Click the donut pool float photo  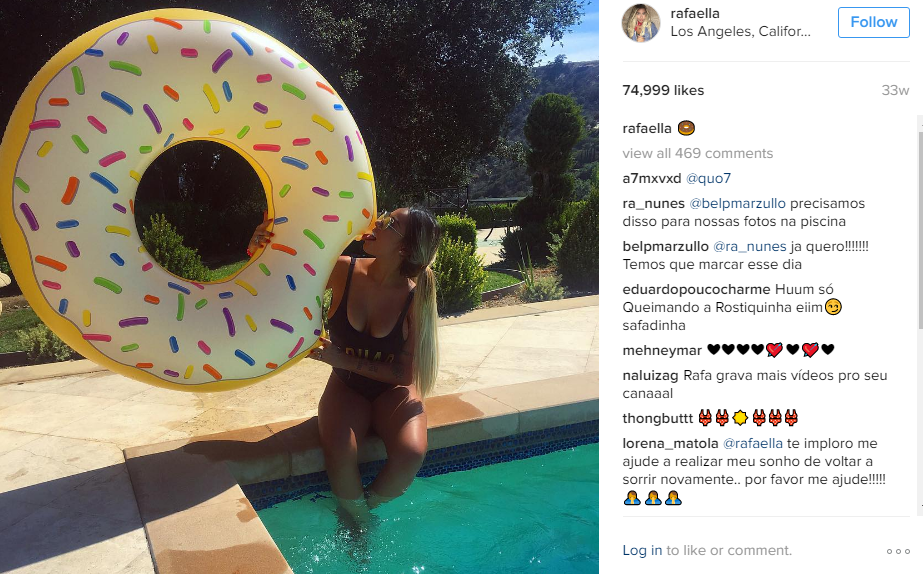(x=299, y=287)
